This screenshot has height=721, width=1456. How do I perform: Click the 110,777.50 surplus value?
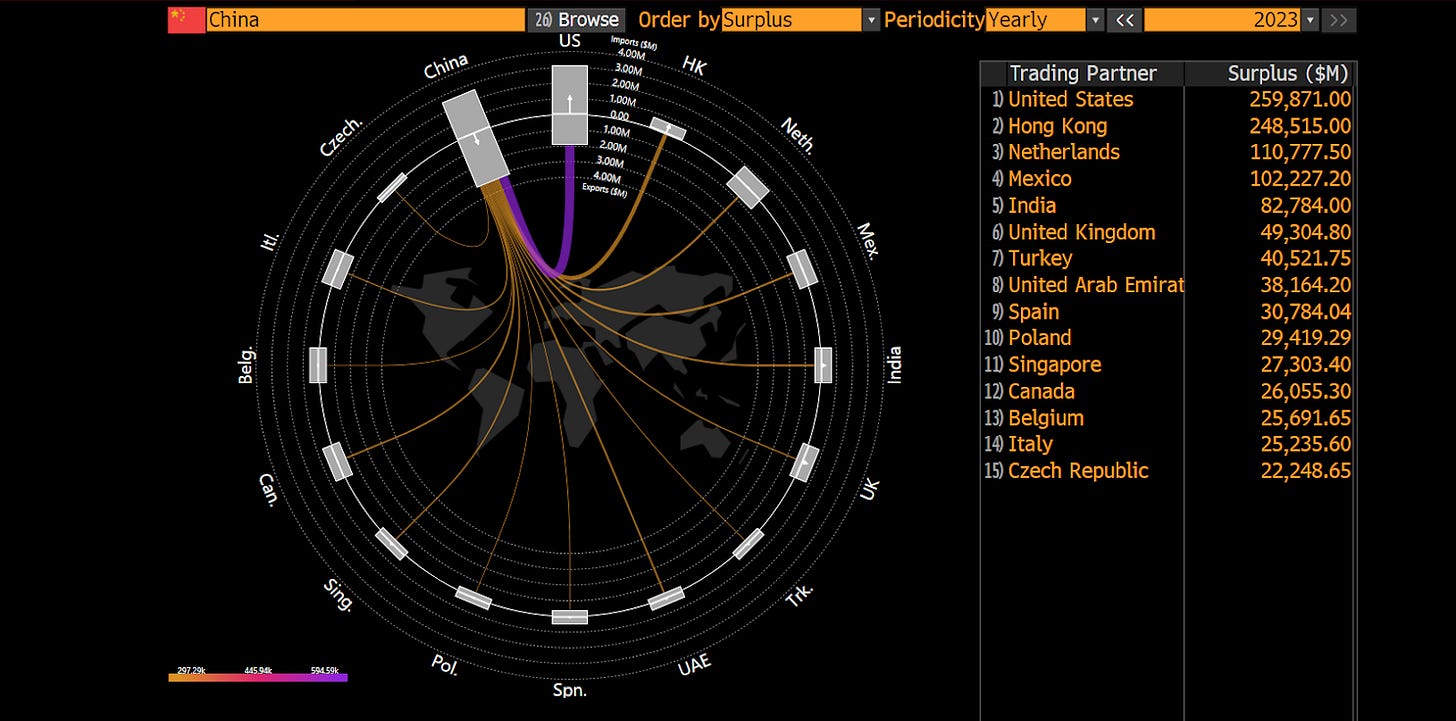[x=1300, y=152]
